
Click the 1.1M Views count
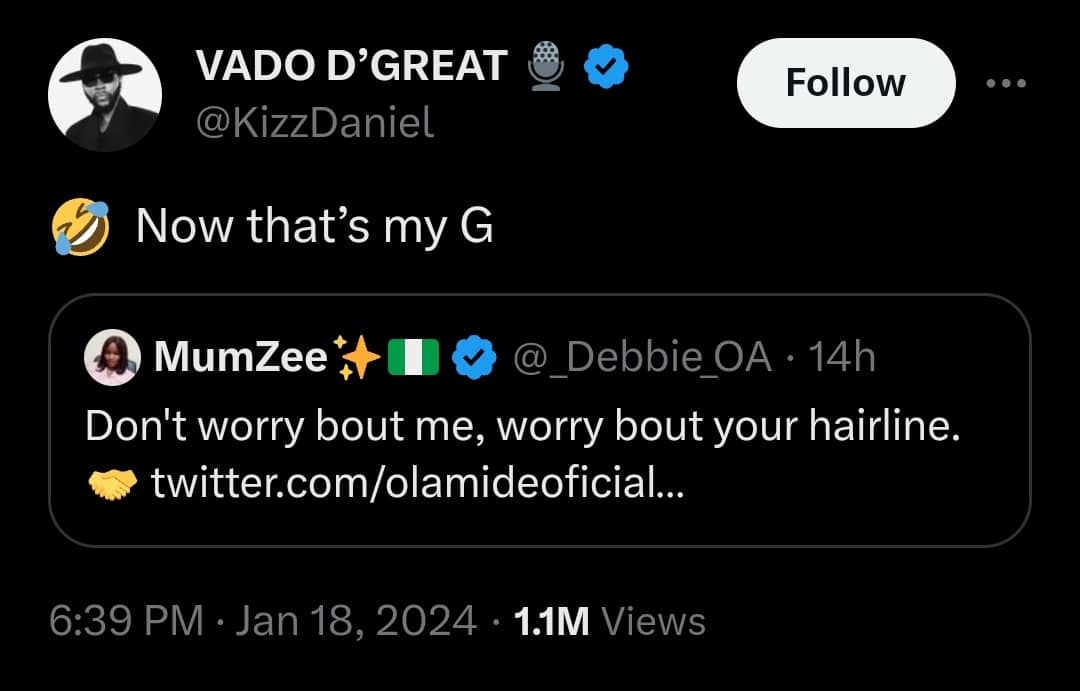(x=608, y=622)
